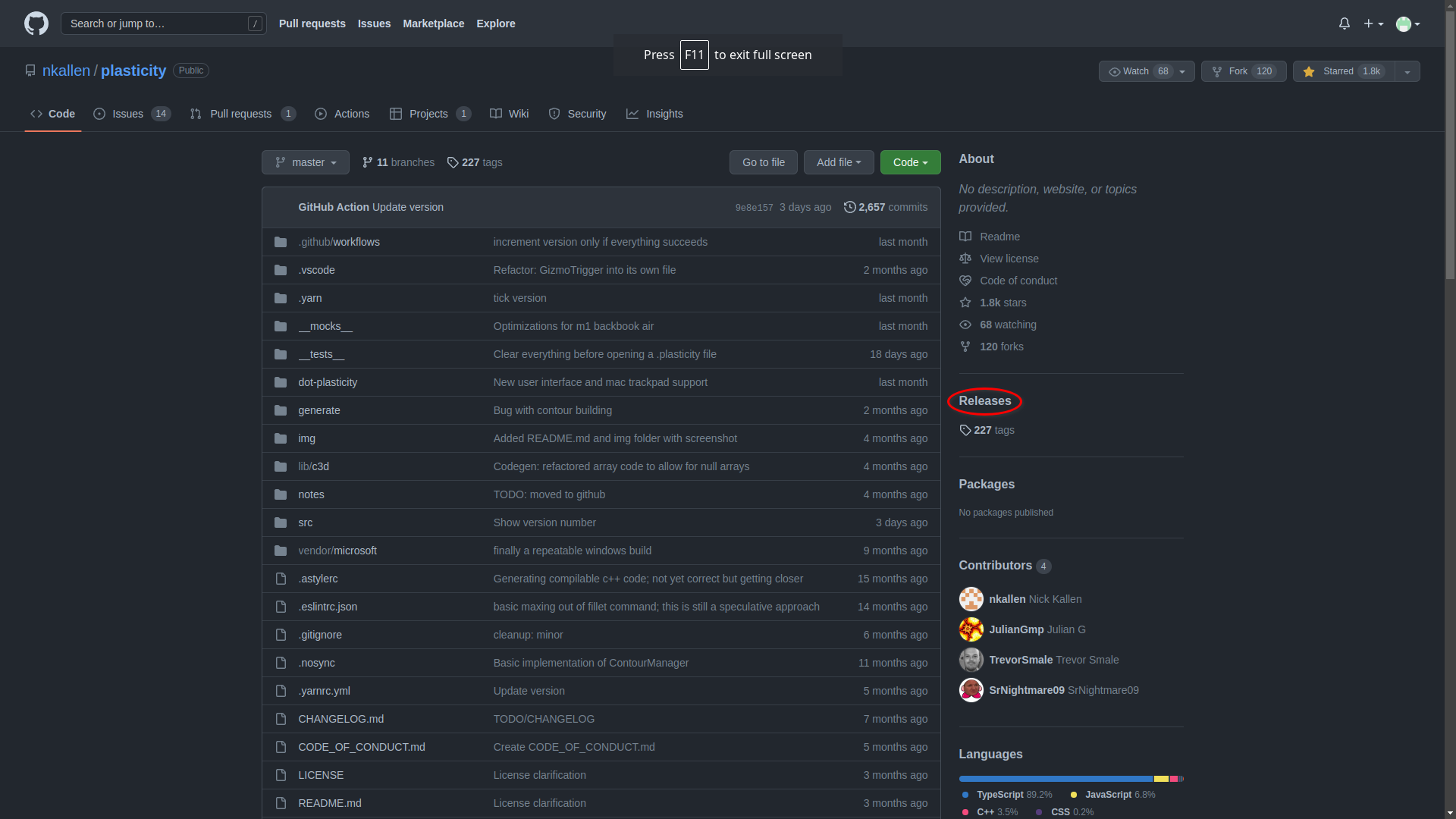1456x819 pixels.
Task: Click the TypeScript languages bar segment
Action: click(1054, 779)
